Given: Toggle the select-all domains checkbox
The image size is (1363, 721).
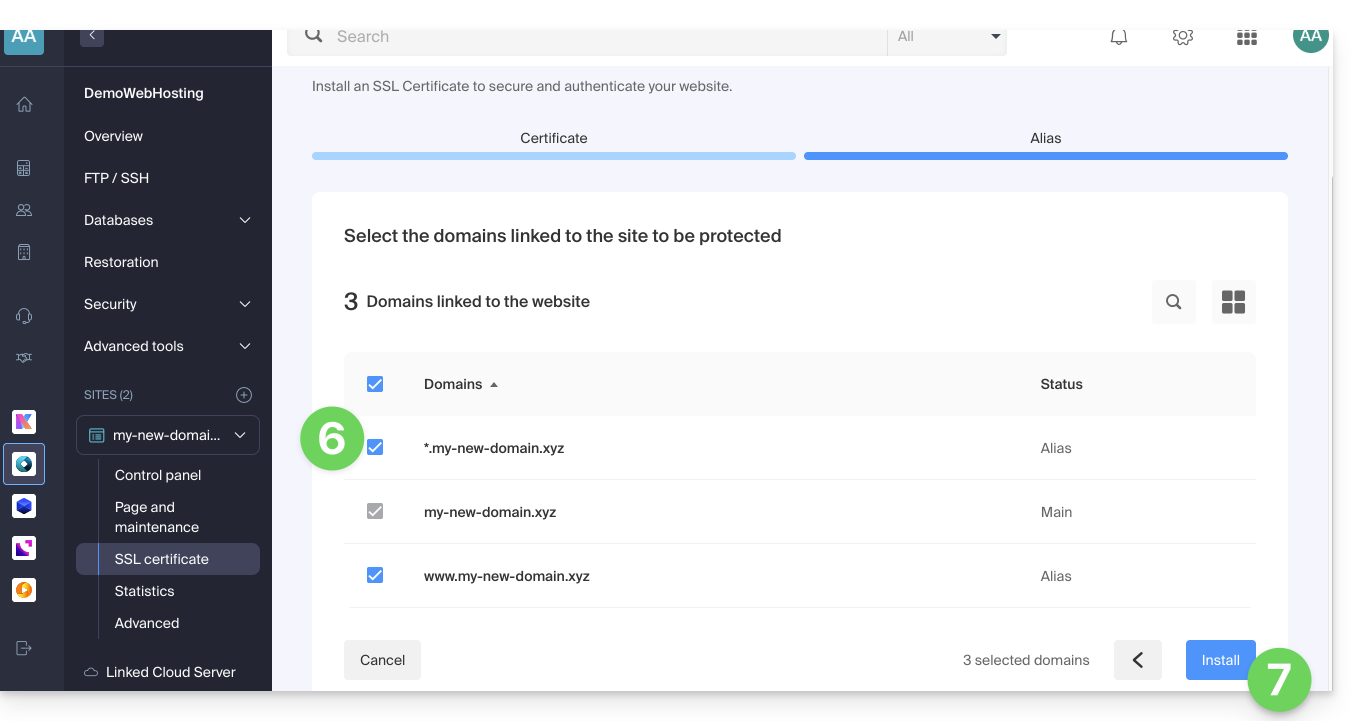Looking at the screenshot, I should pos(375,384).
